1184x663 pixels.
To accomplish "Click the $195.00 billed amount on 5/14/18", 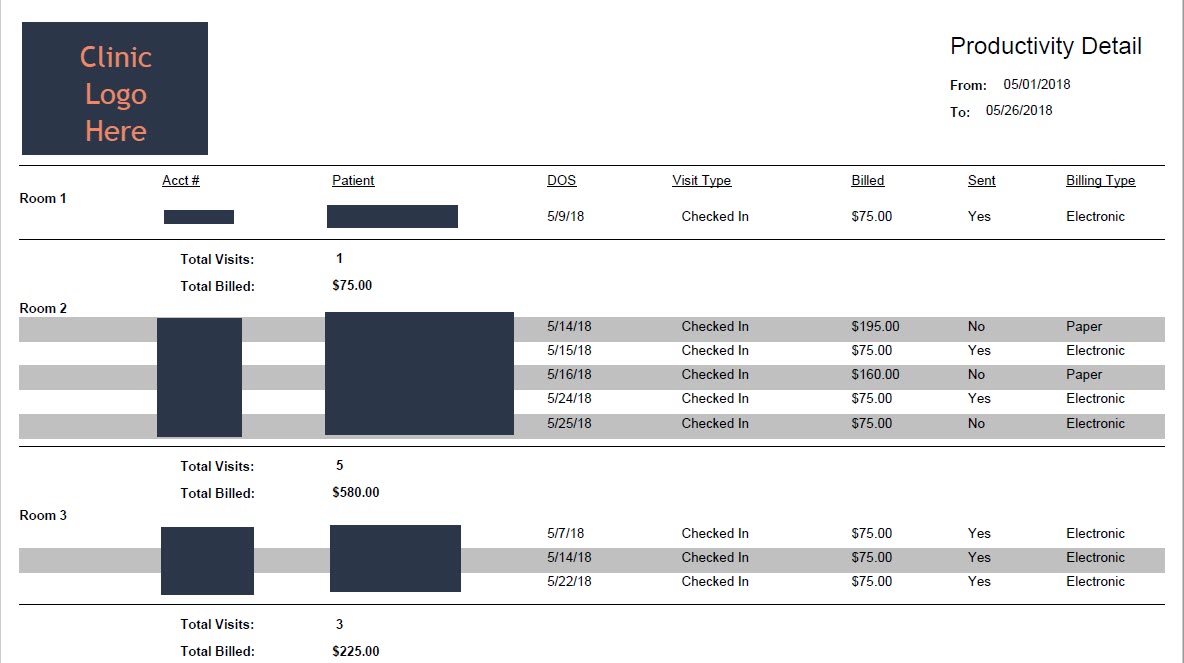I will (x=875, y=326).
